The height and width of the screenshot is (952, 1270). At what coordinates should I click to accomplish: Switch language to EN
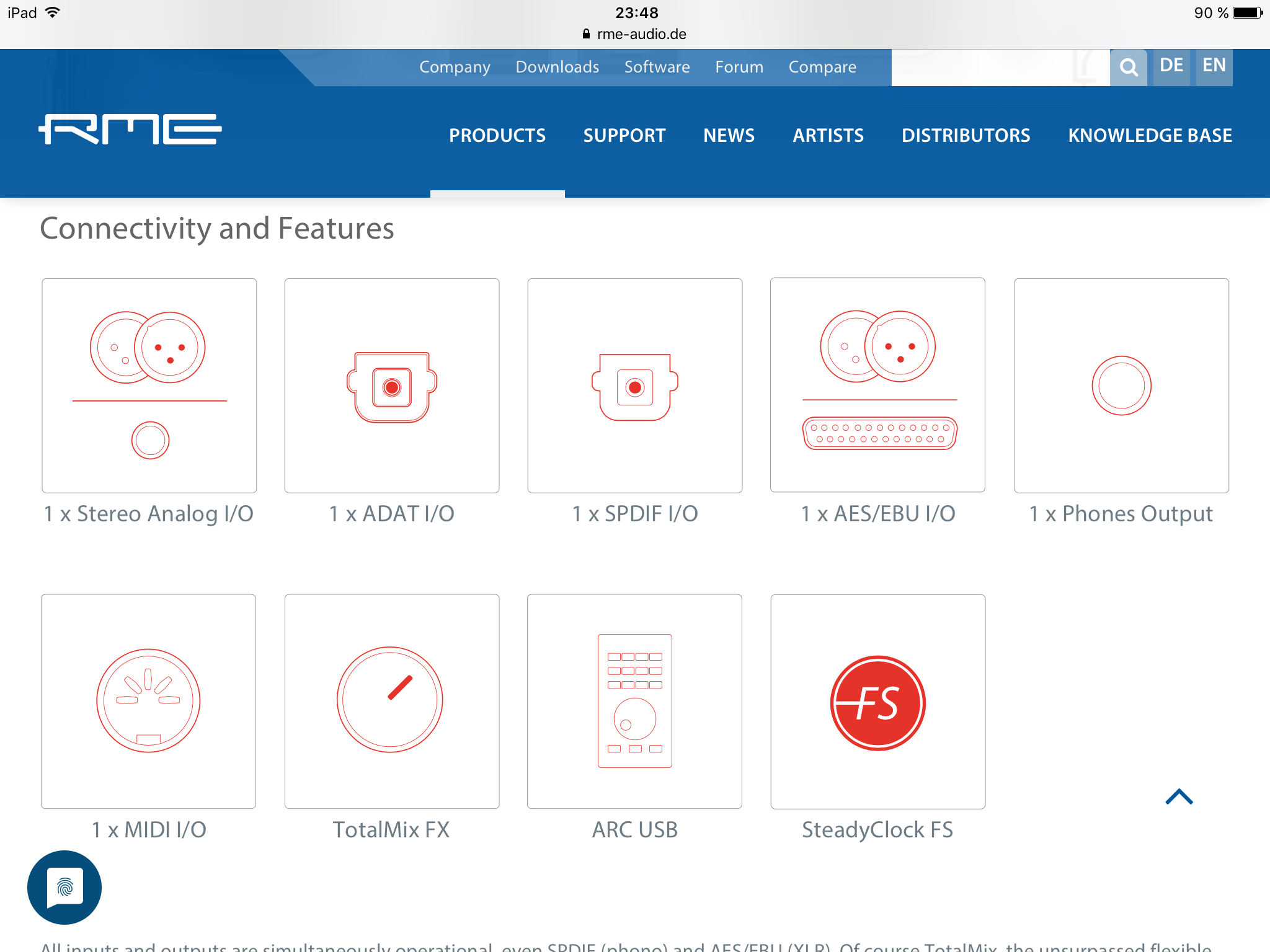click(1214, 66)
